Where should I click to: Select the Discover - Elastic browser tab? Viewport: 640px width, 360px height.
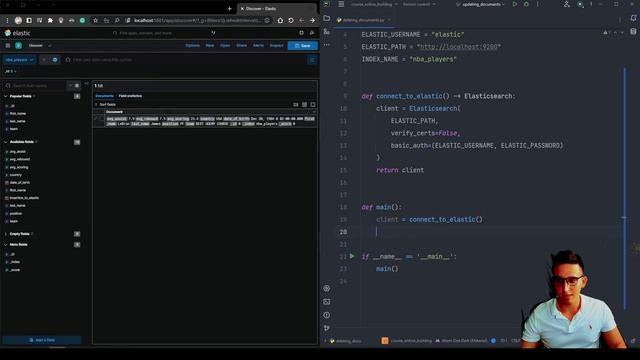coord(276,9)
